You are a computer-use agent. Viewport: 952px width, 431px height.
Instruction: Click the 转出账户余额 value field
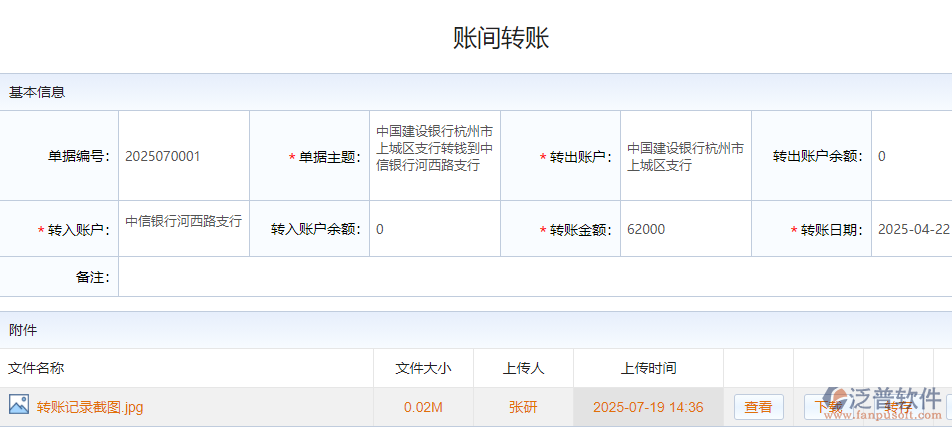910,156
